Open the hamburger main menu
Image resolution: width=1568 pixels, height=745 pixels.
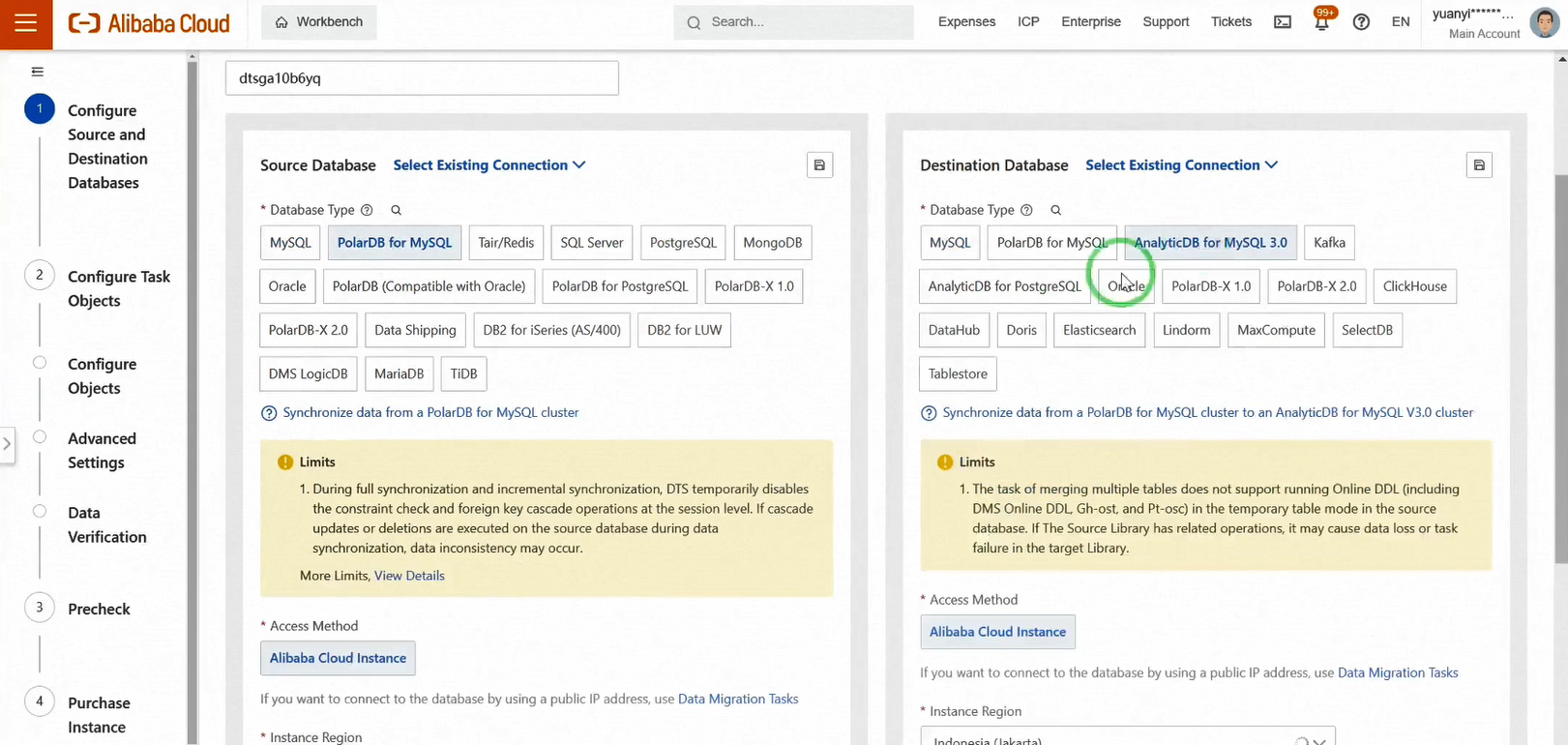(x=26, y=23)
